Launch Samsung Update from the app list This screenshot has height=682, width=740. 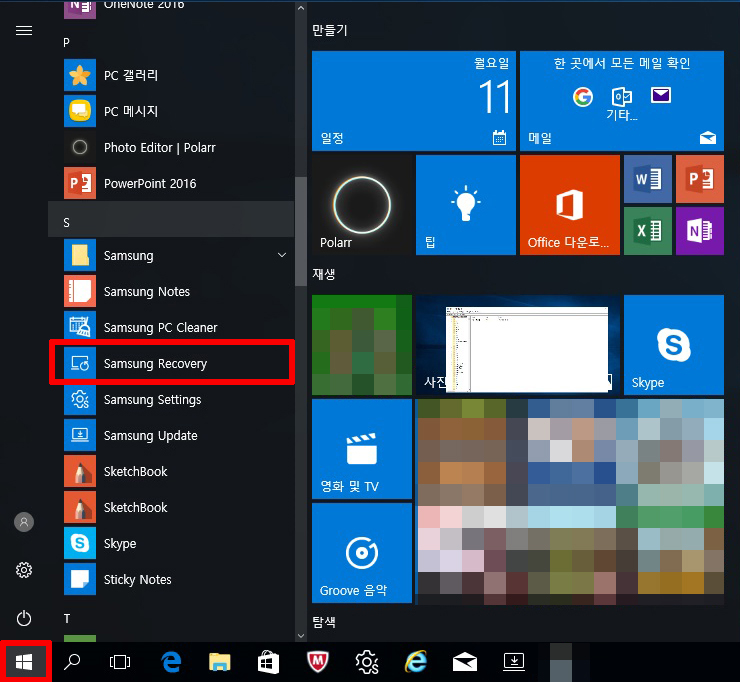(x=171, y=435)
